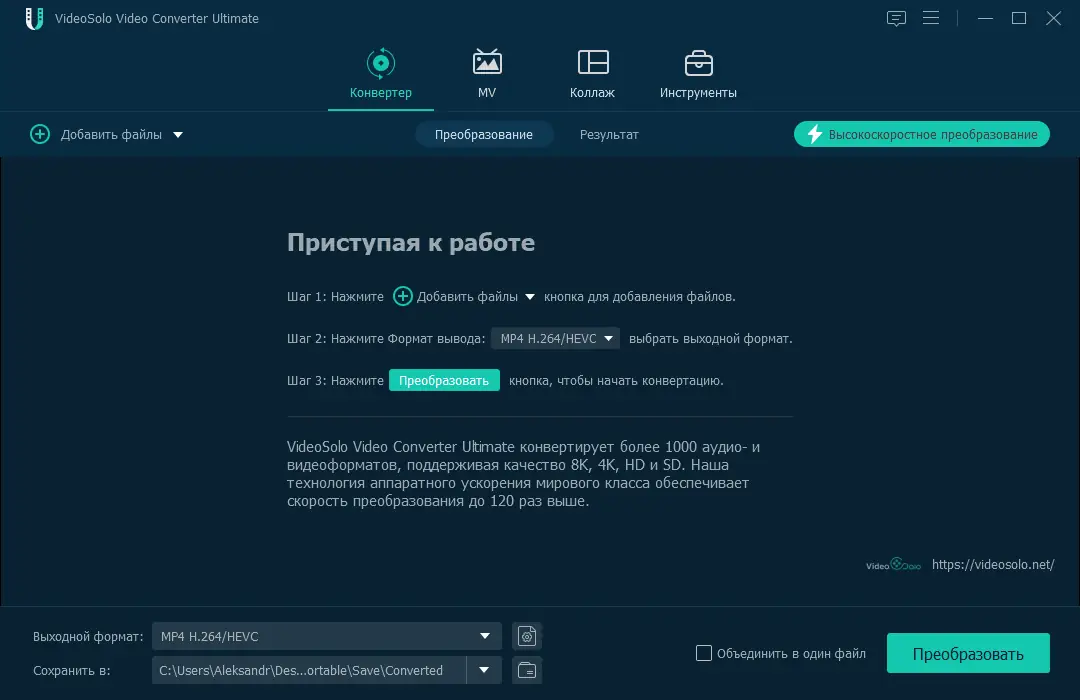Click the VideoSolo watermark logo above the link
The image size is (1080, 700).
click(x=893, y=564)
